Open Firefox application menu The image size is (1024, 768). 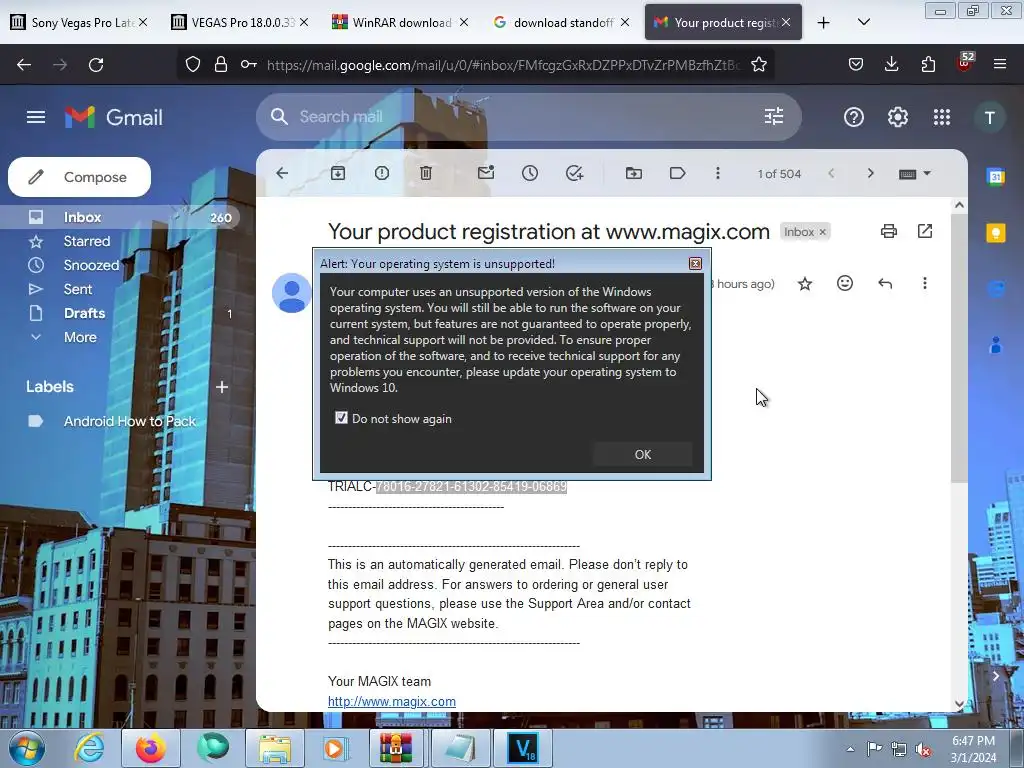tap(999, 64)
